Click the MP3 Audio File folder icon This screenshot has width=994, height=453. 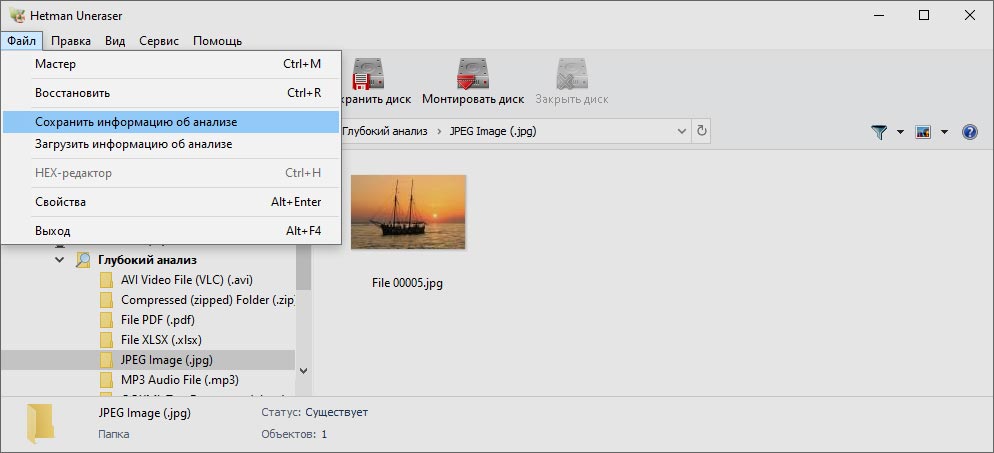pos(106,380)
